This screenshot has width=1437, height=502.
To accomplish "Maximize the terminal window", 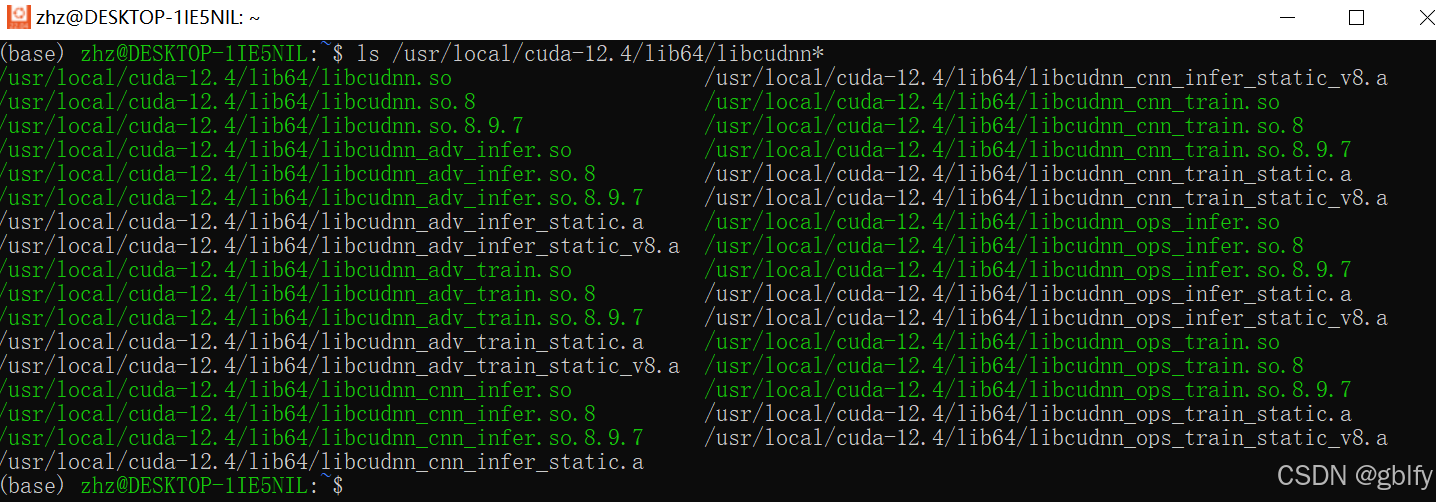I will point(1356,18).
